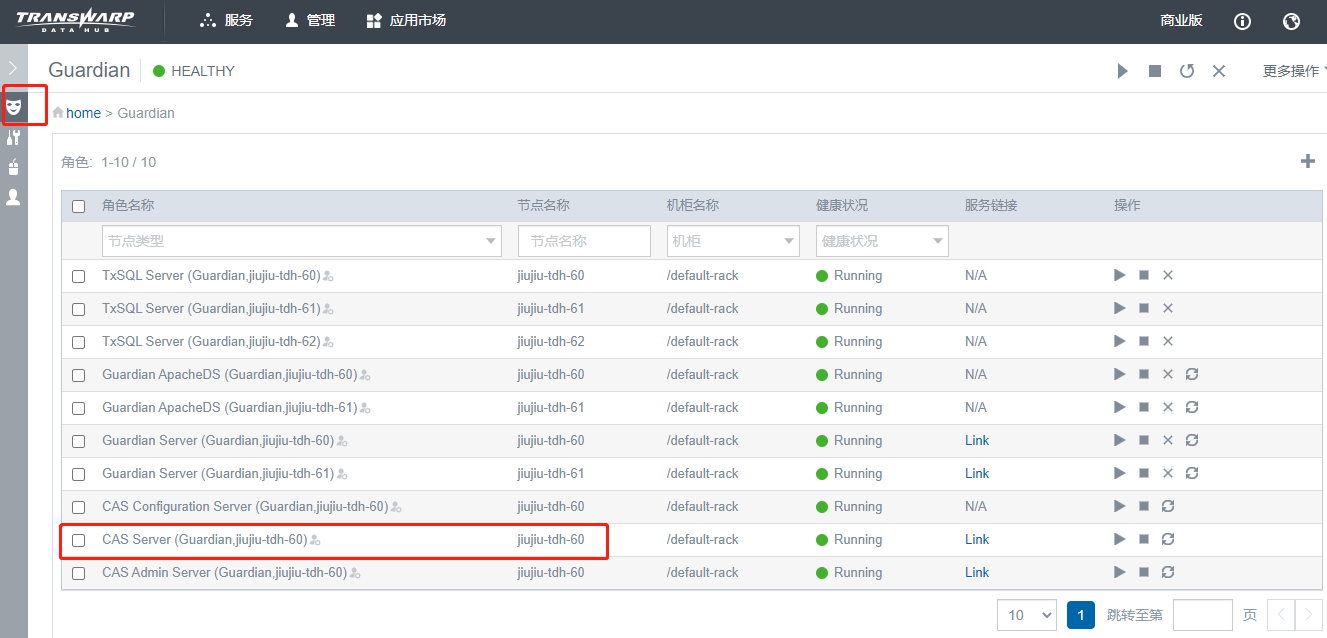Open the globe language icon
The height and width of the screenshot is (638, 1327).
tap(1291, 21)
